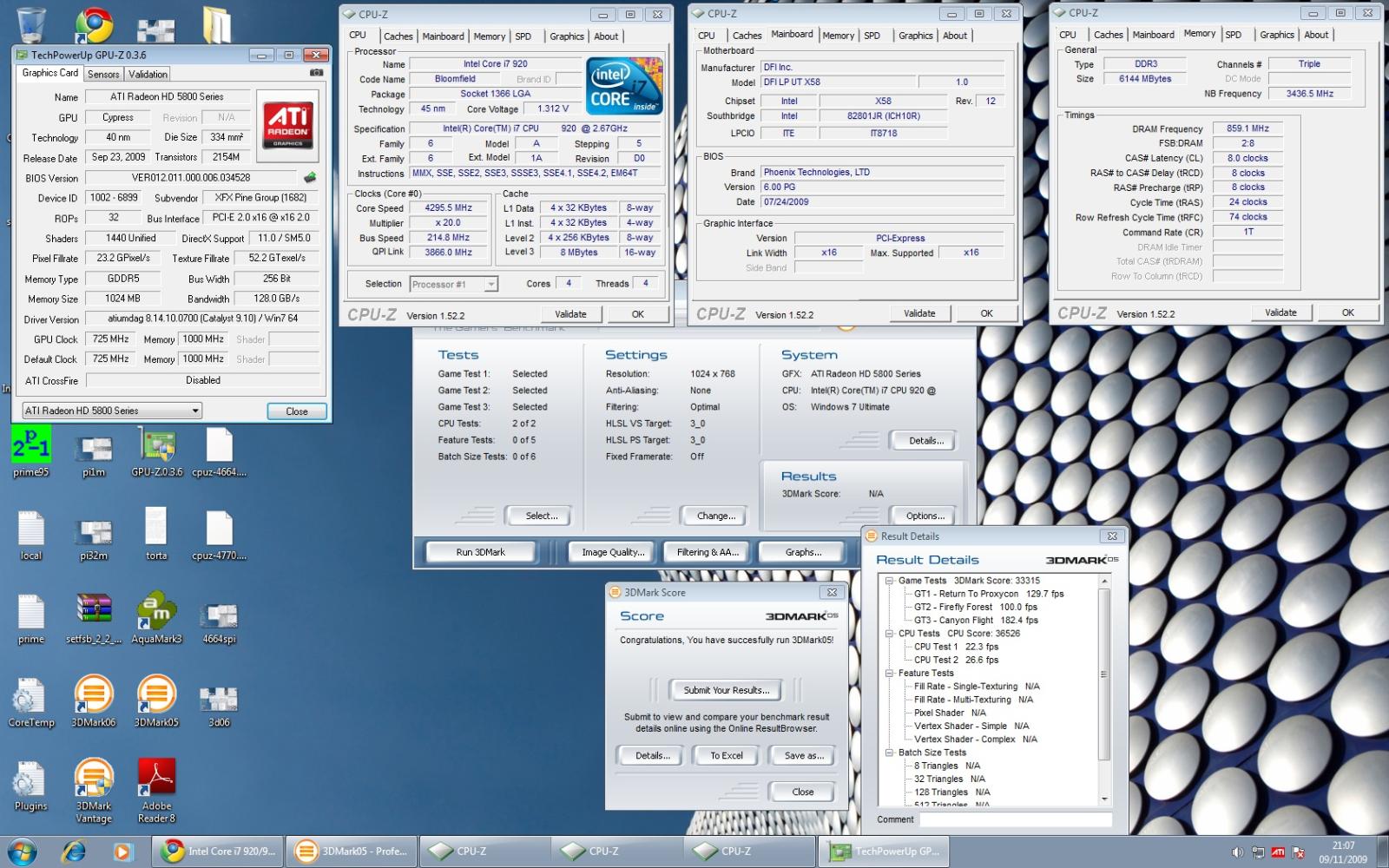The height and width of the screenshot is (868, 1389).
Task: Click Filtering & AA button
Action: 708,552
